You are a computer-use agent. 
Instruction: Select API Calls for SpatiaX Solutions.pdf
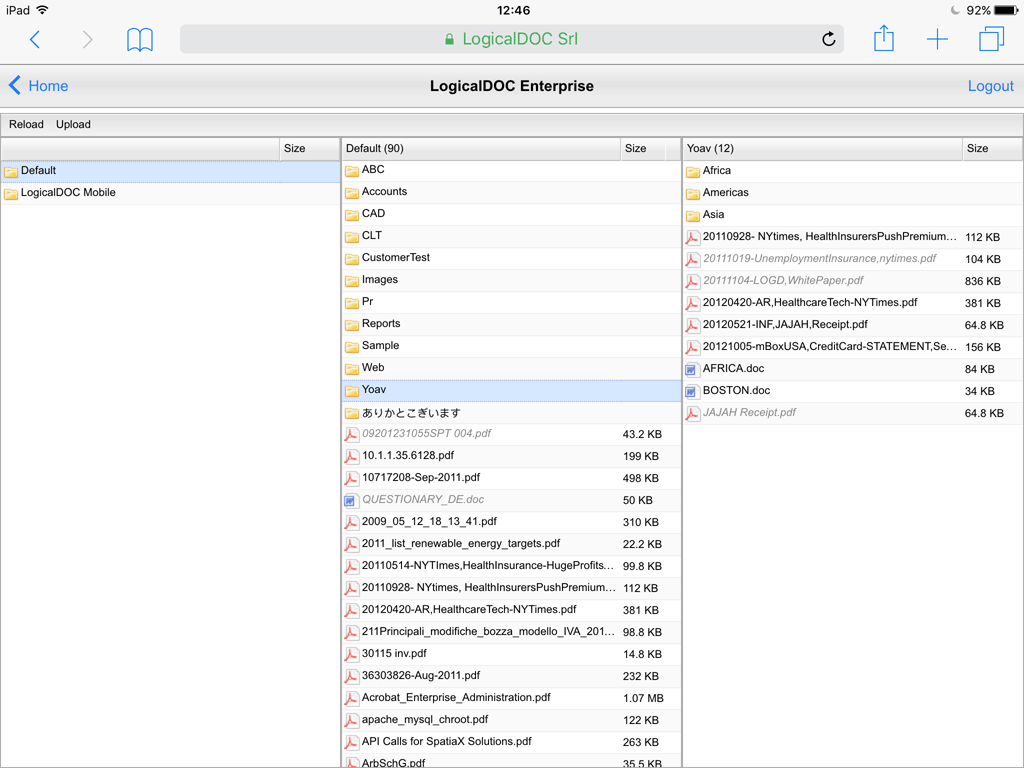(x=511, y=742)
